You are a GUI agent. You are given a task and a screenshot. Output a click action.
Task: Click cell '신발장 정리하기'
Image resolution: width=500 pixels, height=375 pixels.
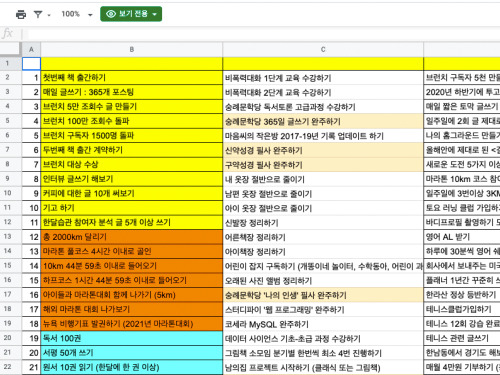point(323,222)
